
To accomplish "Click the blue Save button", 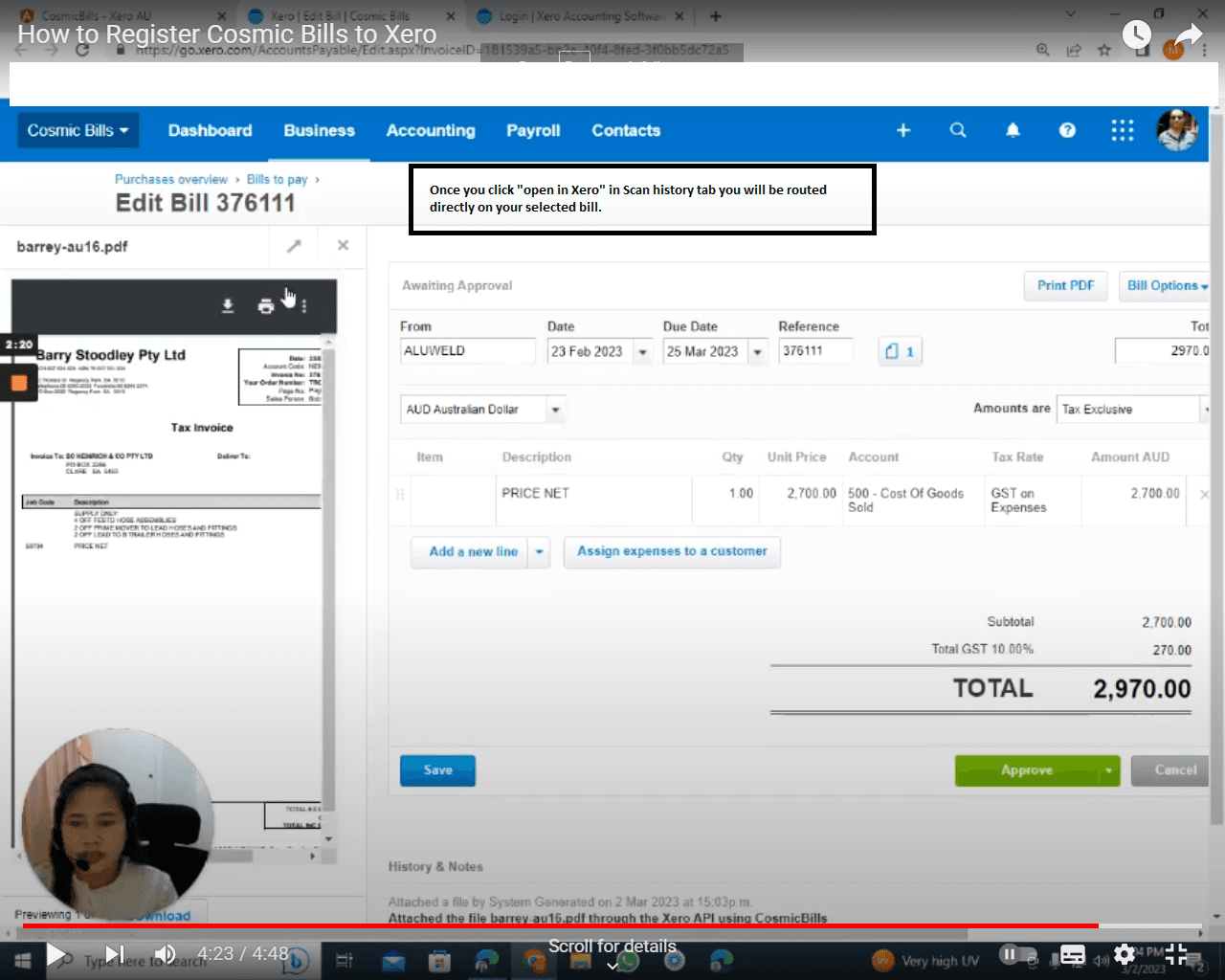I will click(x=437, y=770).
